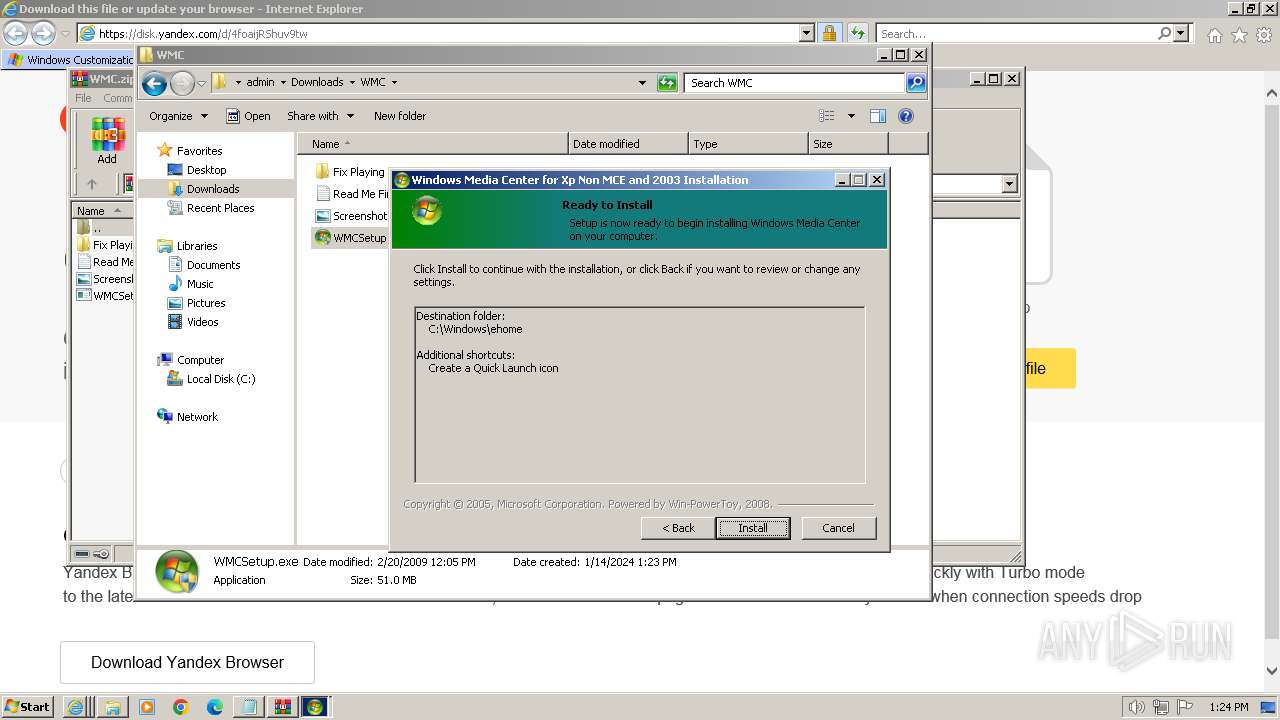Select Computer in navigation pane

point(200,360)
